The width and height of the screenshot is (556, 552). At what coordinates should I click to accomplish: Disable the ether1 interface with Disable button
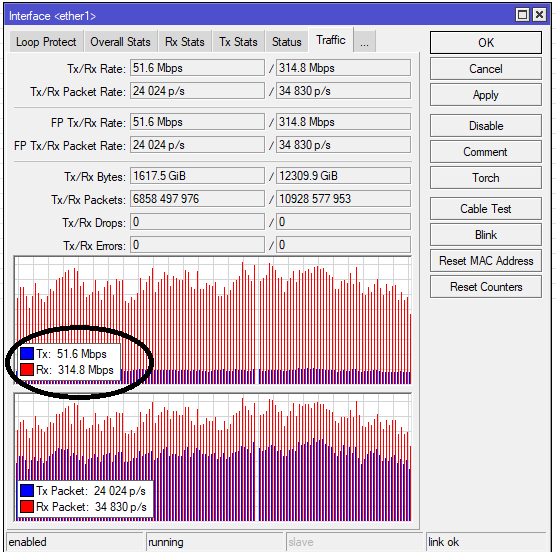486,126
